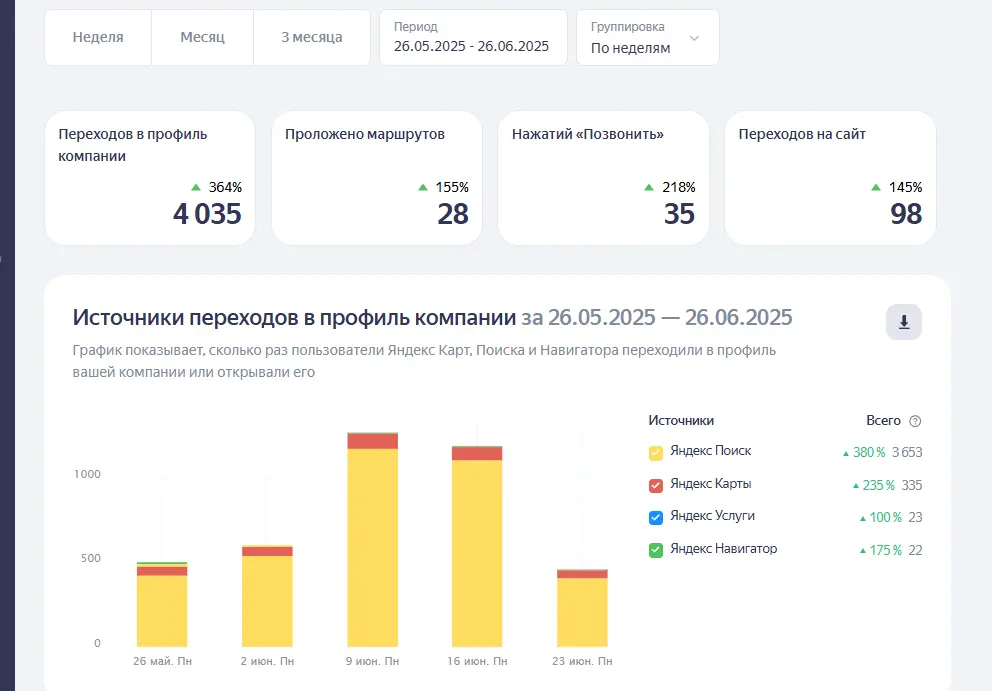This screenshot has width=992, height=691.
Task: Uncheck the Яндекс Поиск source checkbox
Action: coord(656,452)
